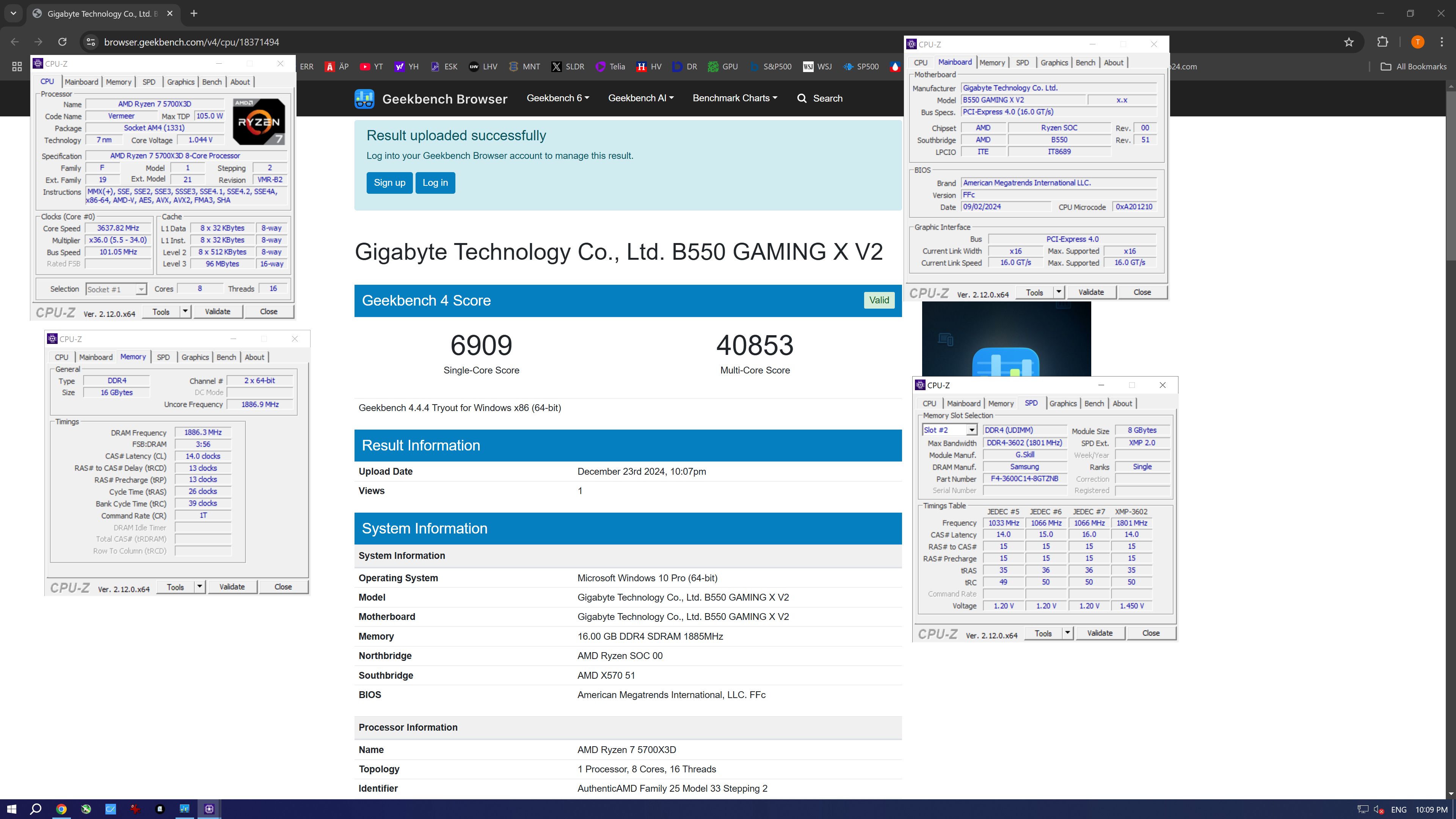Open the YH Yahoo bookmark

coord(406,67)
